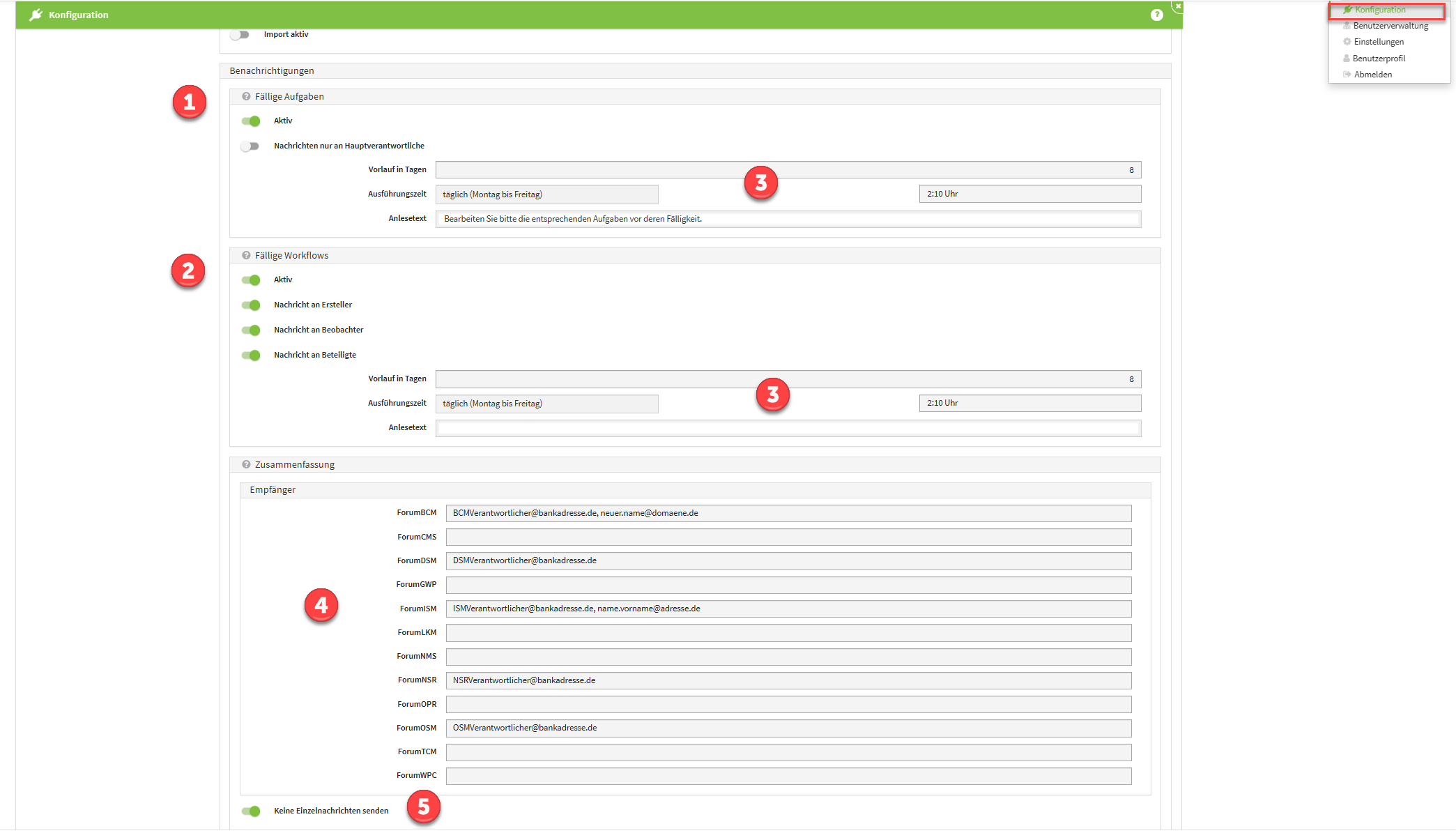Click the ForumCMS recipient field
Image resolution: width=1456 pixels, height=833 pixels.
tap(788, 537)
